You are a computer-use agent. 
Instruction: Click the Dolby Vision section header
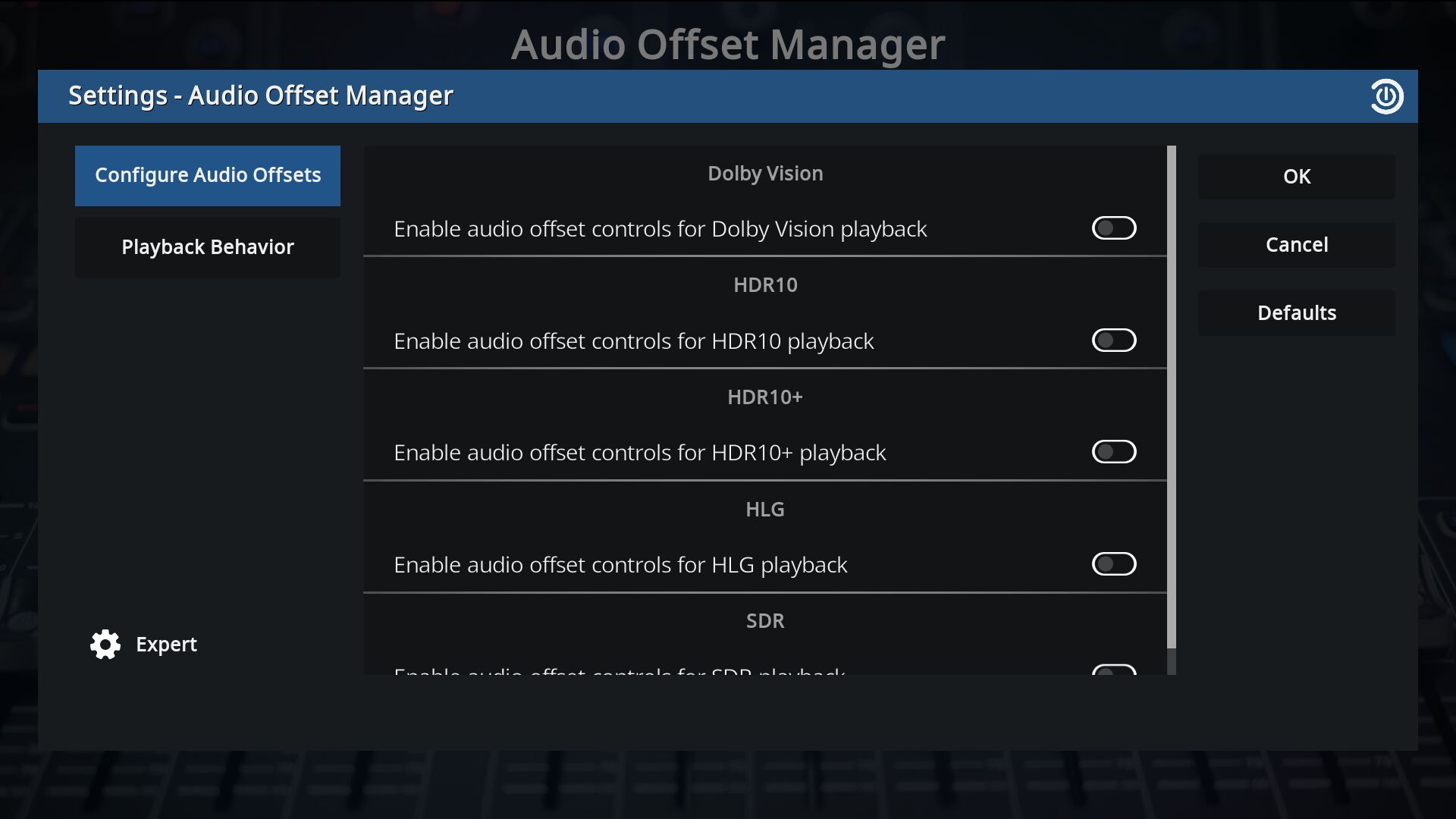[x=764, y=174]
